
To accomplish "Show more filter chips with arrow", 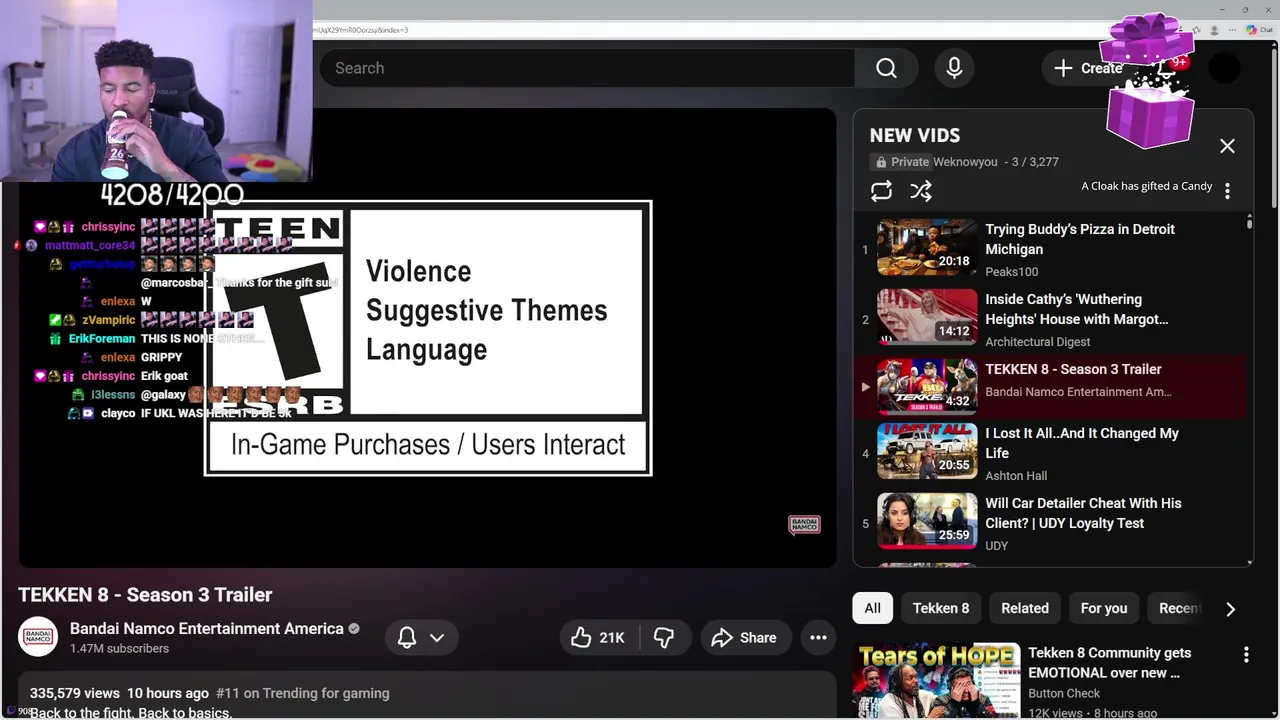I will click(1231, 609).
